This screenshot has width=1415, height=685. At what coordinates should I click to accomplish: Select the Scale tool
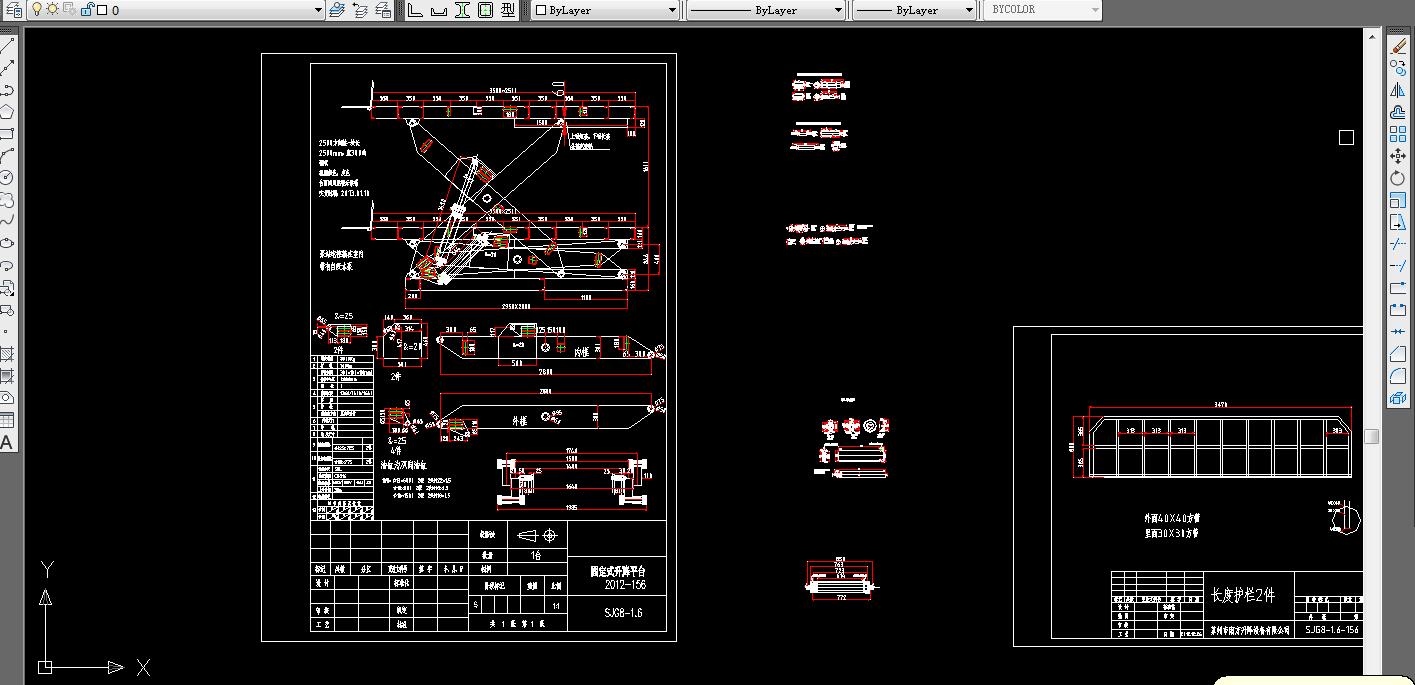[1398, 200]
